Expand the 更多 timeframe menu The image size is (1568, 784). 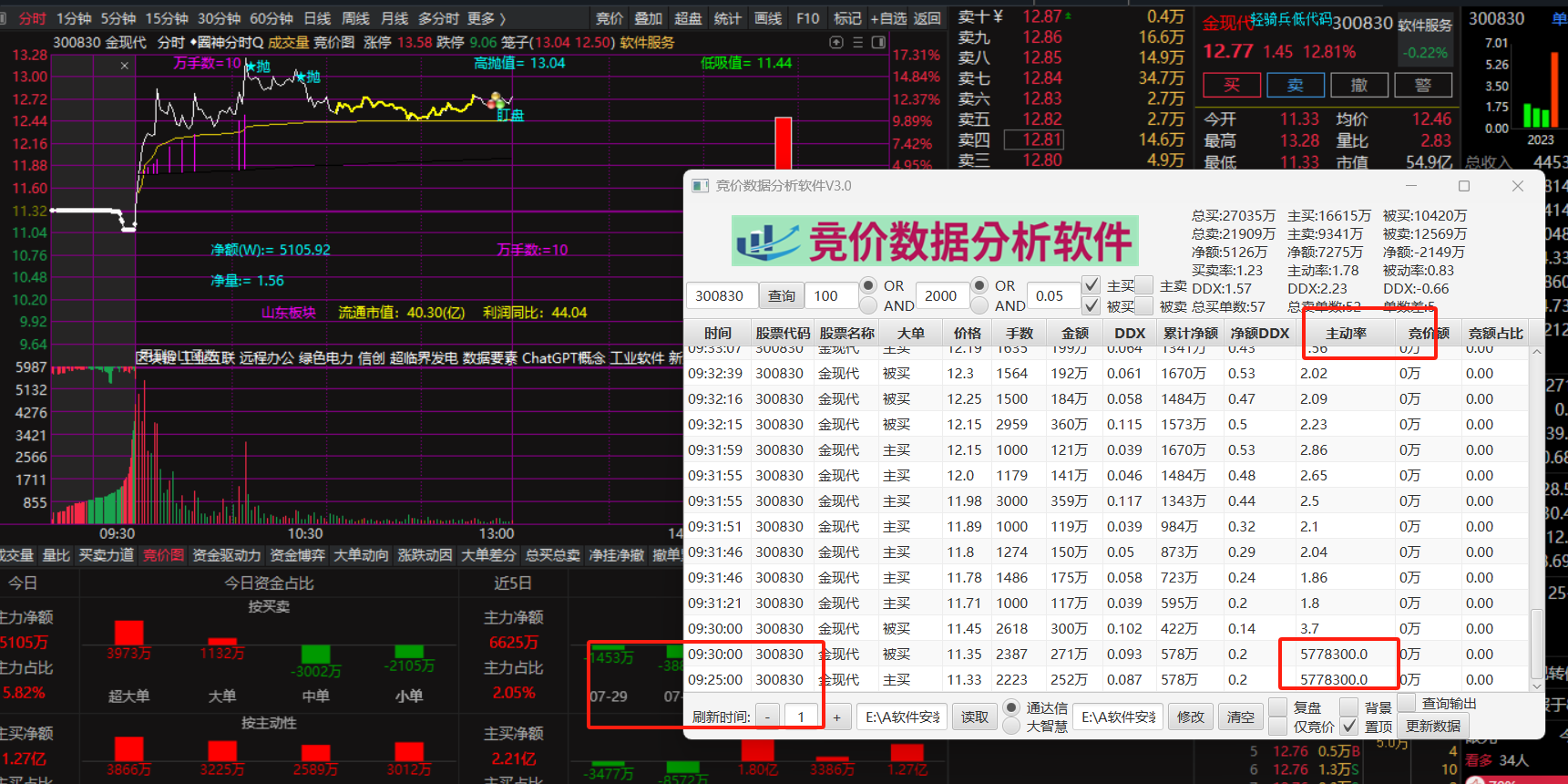(x=486, y=18)
